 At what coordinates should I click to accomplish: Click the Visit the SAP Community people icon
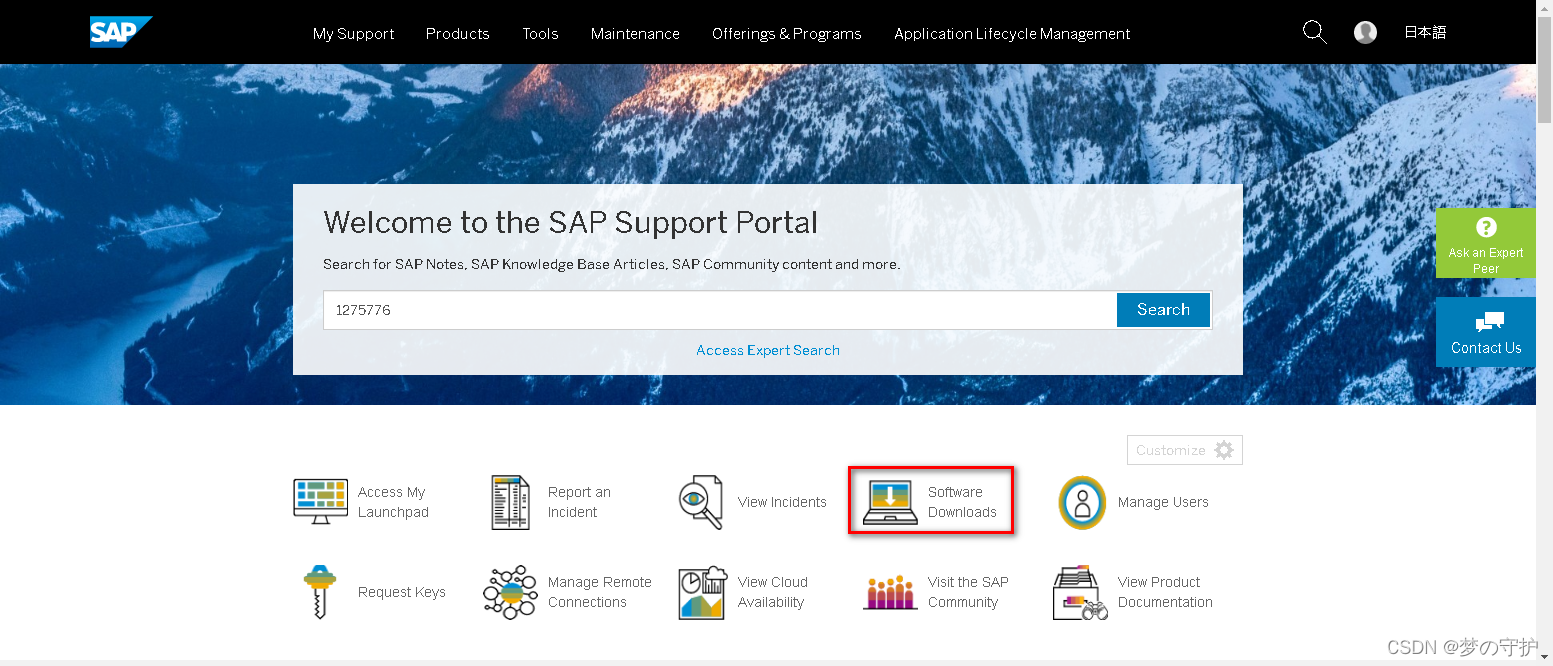(890, 593)
